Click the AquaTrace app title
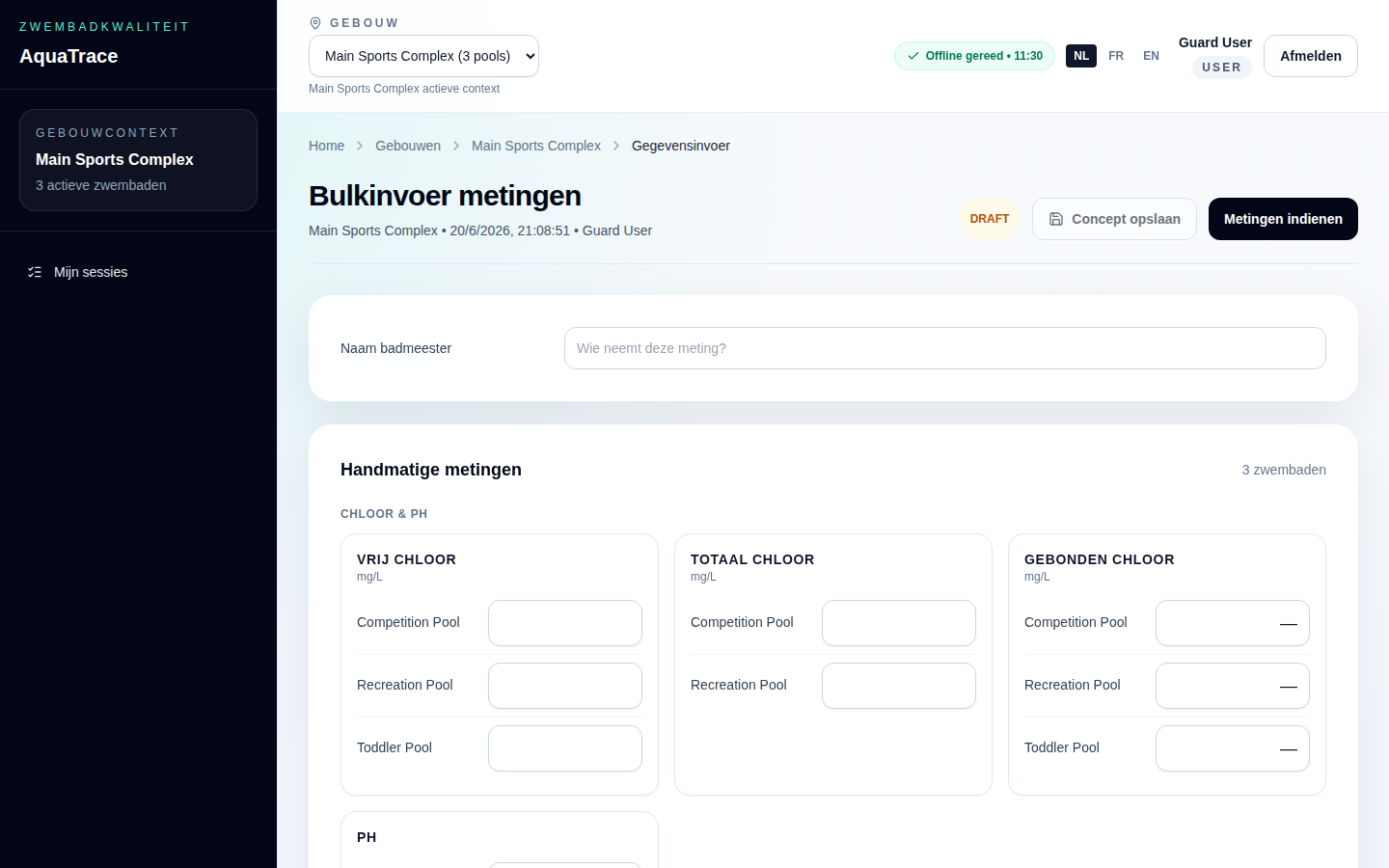 68,56
